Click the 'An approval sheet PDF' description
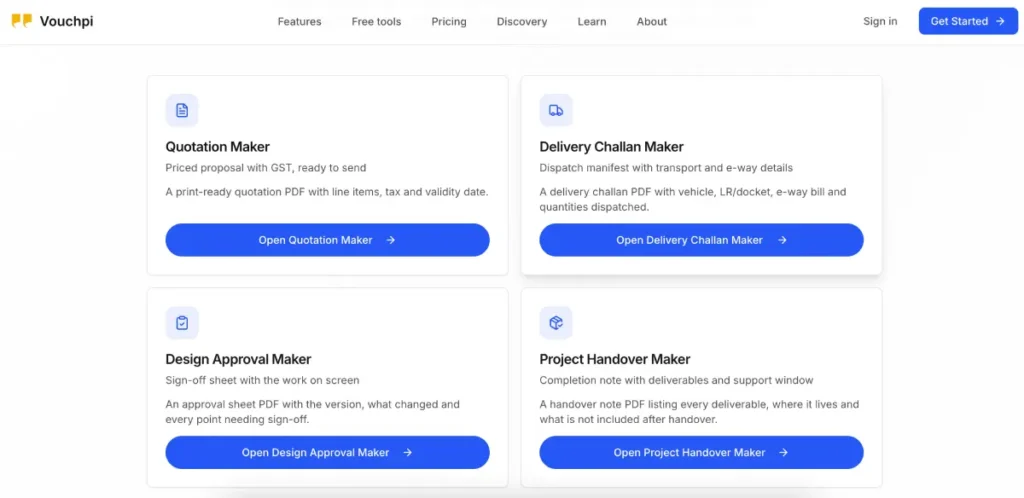 coord(313,412)
